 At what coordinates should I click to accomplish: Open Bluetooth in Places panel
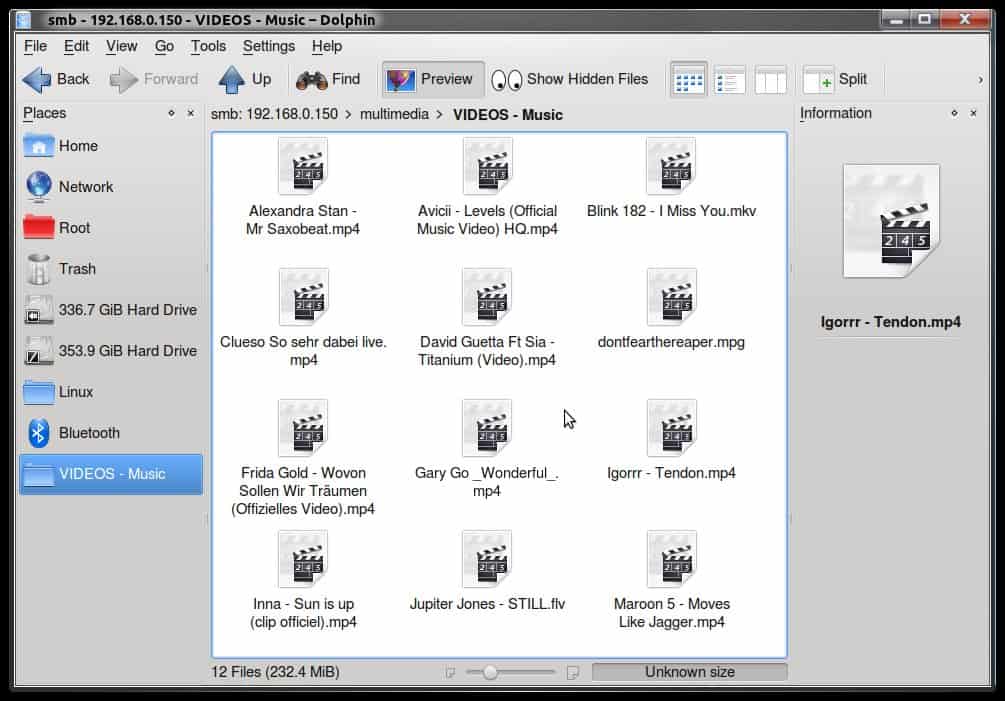[111, 433]
